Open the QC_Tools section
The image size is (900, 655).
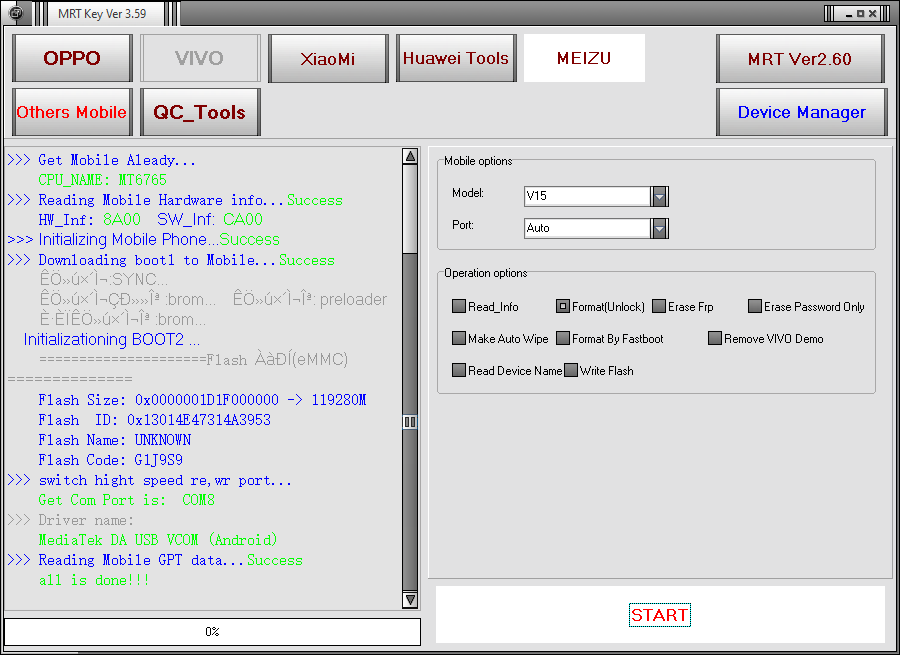[200, 112]
